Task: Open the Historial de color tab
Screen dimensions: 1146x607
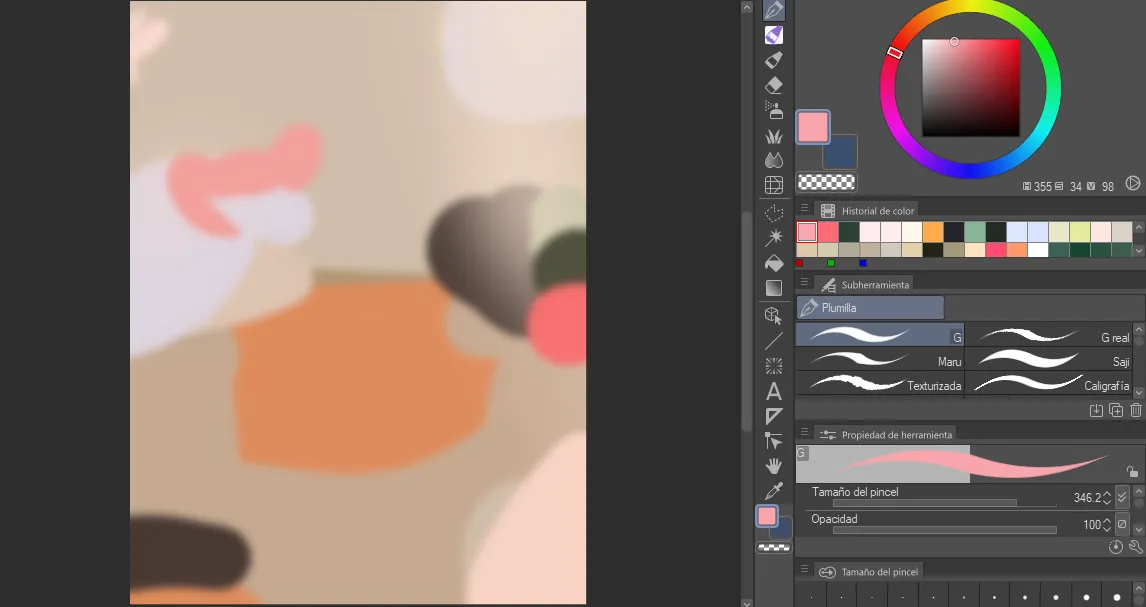Action: [868, 210]
